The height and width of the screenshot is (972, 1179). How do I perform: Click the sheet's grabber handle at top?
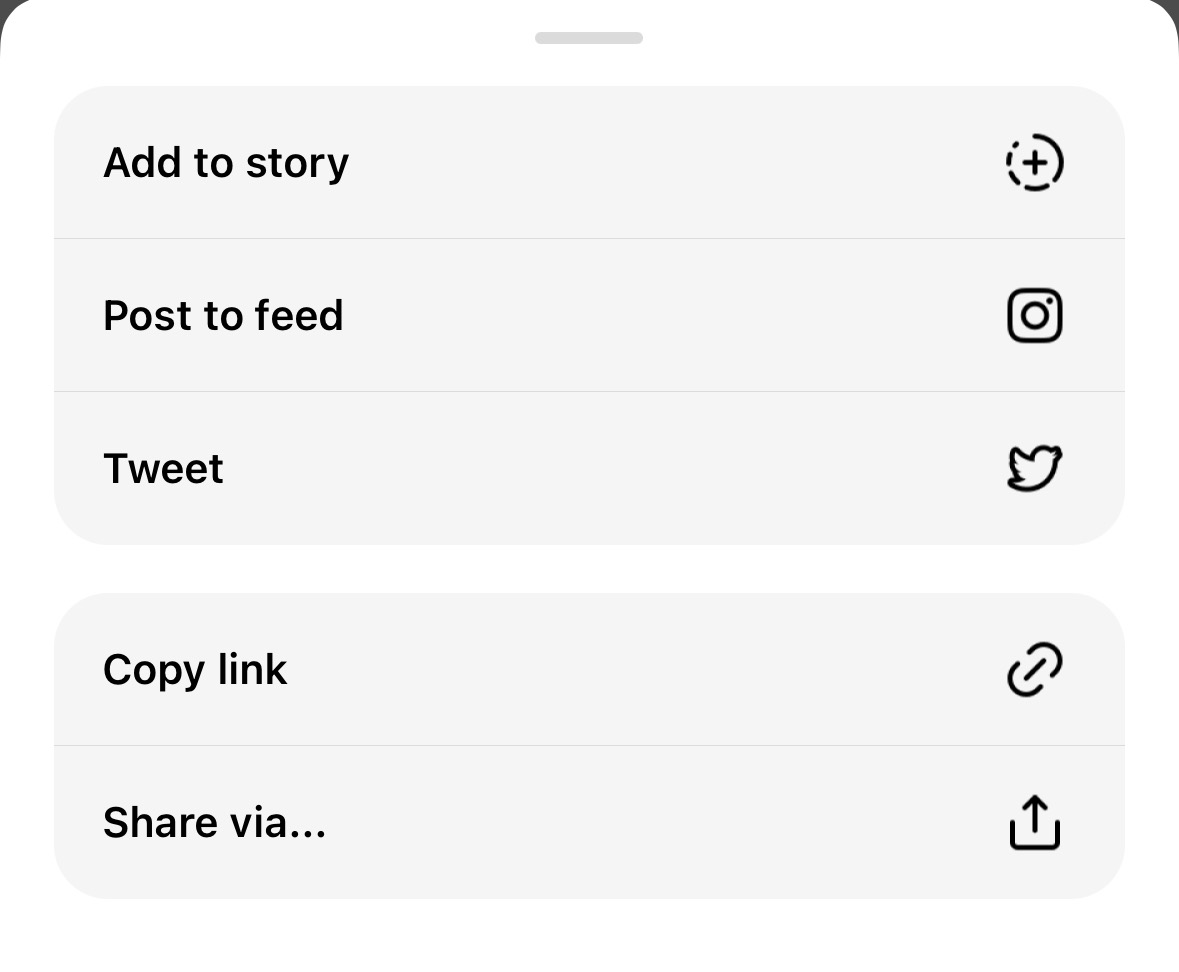[589, 38]
